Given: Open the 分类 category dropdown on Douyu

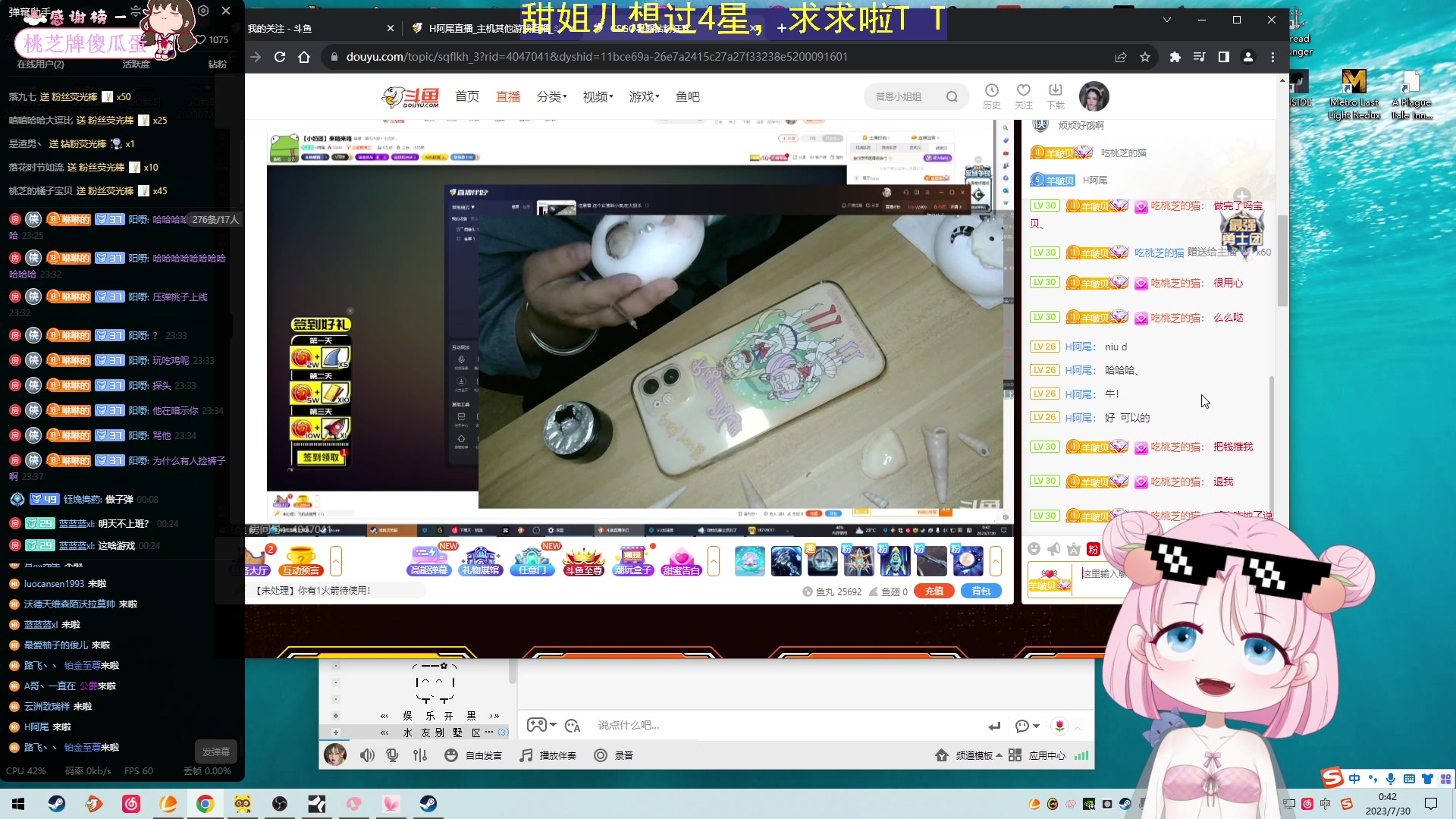Looking at the screenshot, I should tap(551, 96).
